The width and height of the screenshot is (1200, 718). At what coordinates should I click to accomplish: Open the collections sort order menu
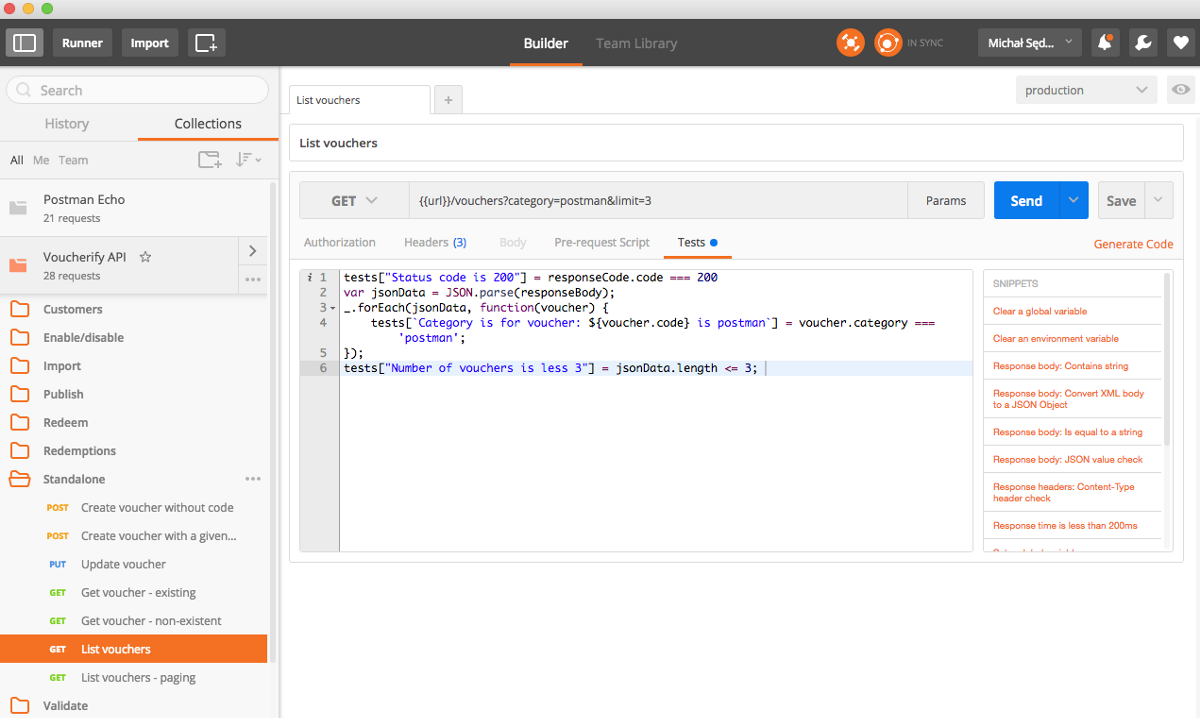248,160
